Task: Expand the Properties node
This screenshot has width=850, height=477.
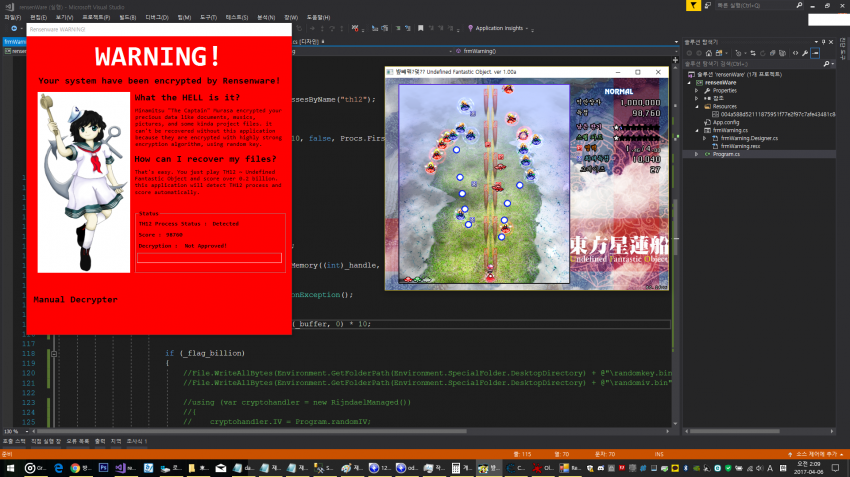Action: pyautogui.click(x=697, y=91)
